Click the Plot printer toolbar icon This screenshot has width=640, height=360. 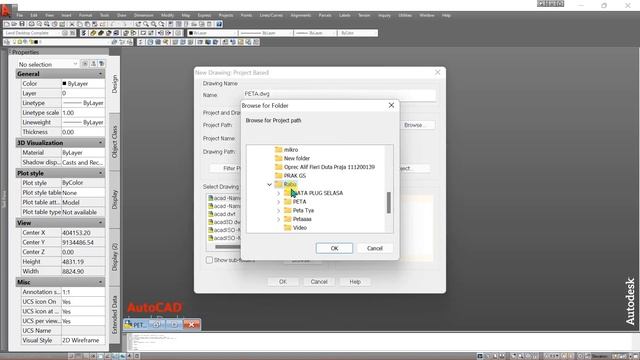[x=31, y=24]
